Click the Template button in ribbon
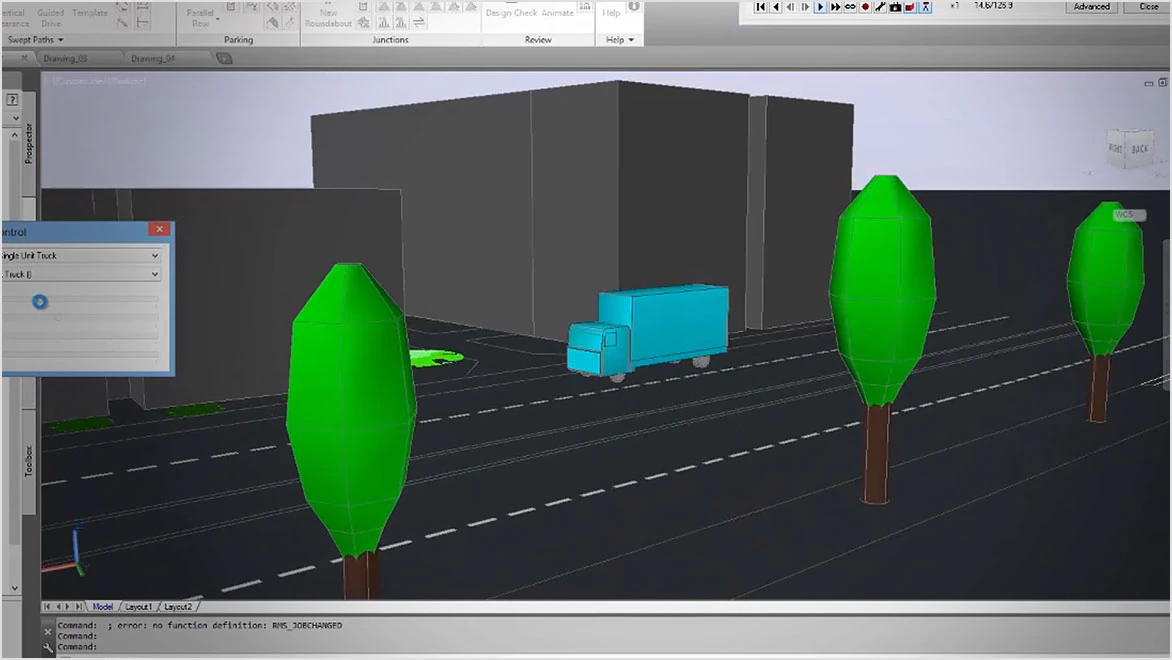 90,13
